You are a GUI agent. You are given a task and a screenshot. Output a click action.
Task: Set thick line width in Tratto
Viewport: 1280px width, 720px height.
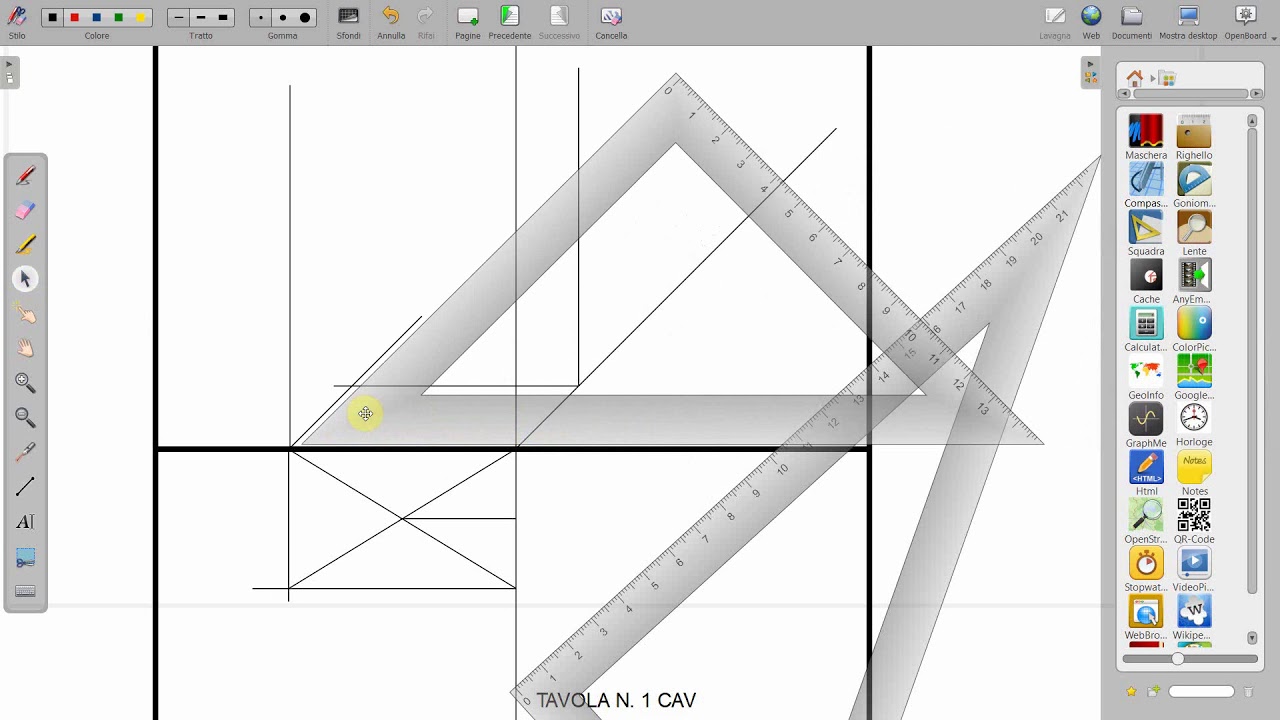223,17
